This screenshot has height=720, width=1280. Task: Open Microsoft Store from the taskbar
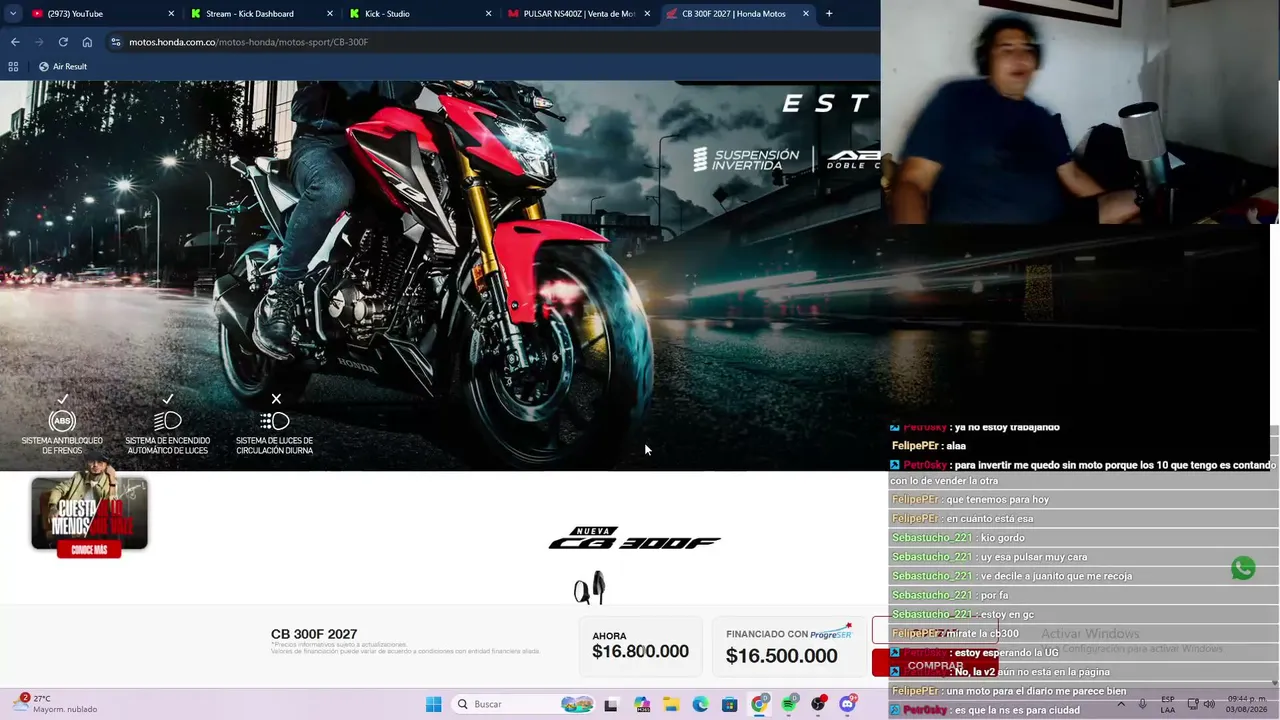point(730,704)
